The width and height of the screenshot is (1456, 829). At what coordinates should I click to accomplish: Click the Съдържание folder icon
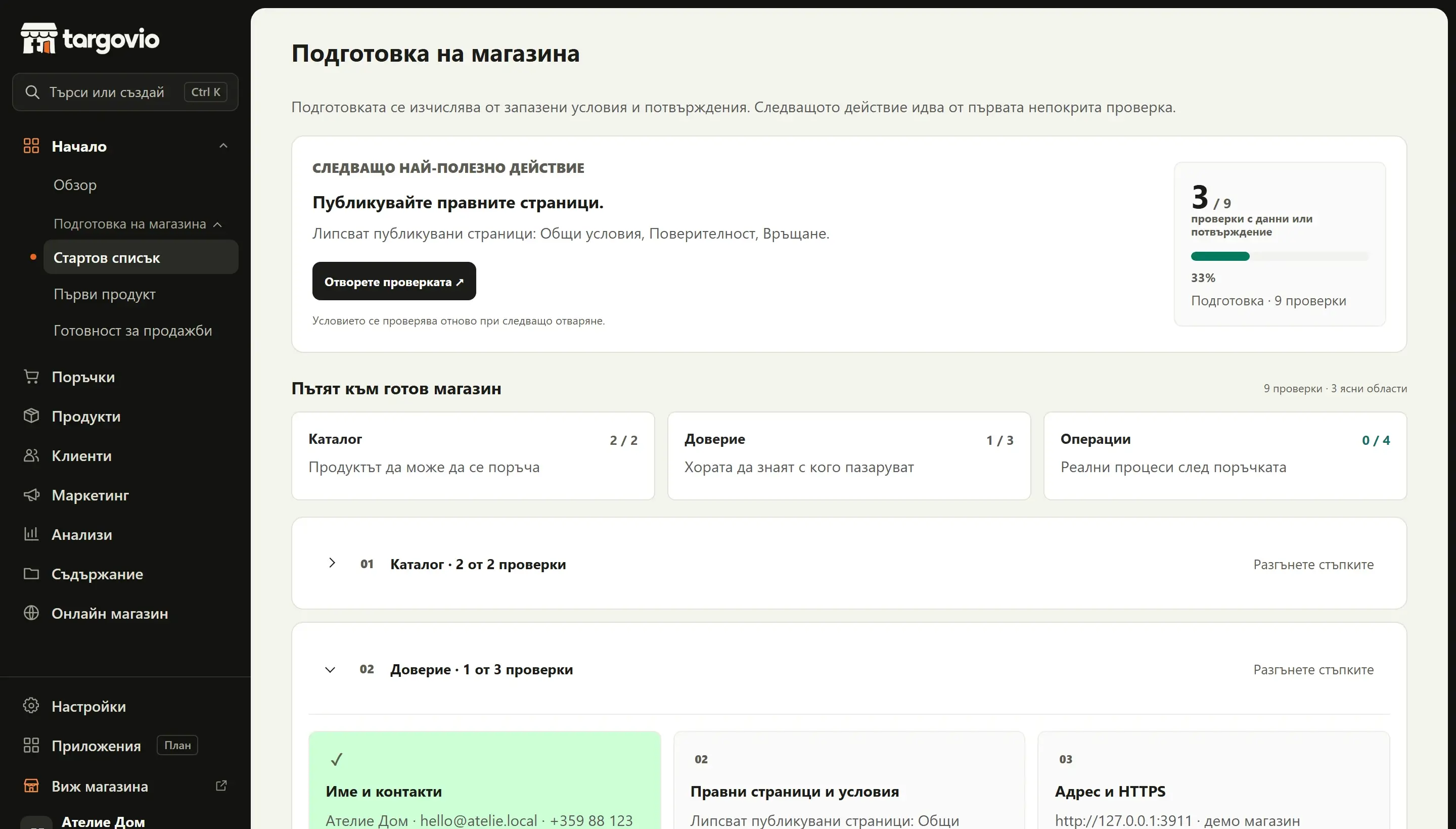[x=31, y=573]
